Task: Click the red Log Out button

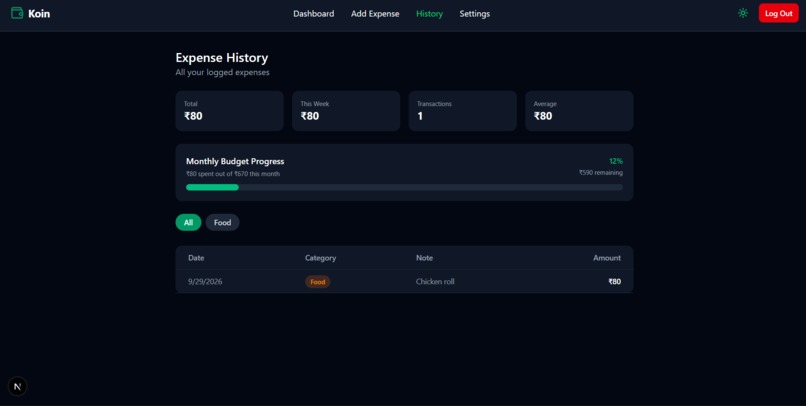Action: (x=779, y=13)
